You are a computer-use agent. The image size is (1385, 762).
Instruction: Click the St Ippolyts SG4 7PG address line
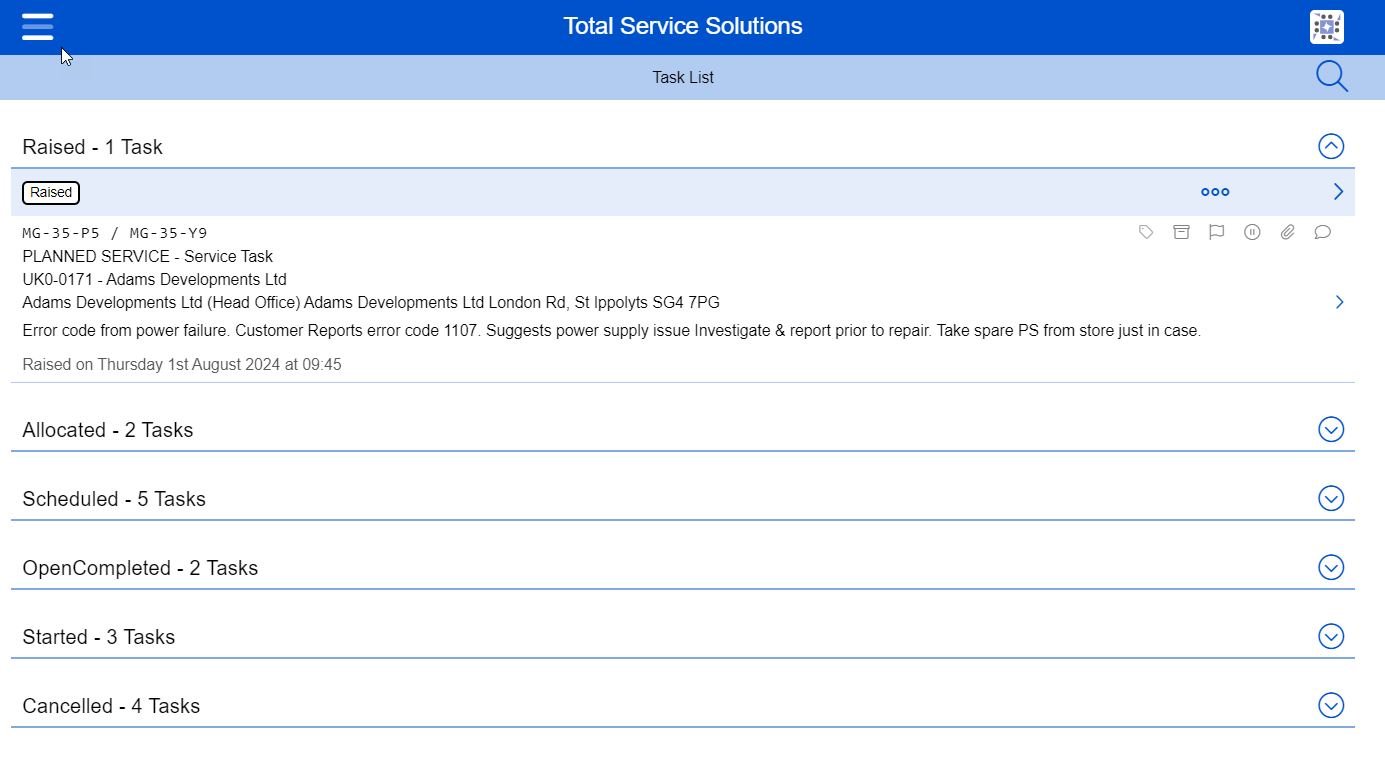pyautogui.click(x=371, y=302)
